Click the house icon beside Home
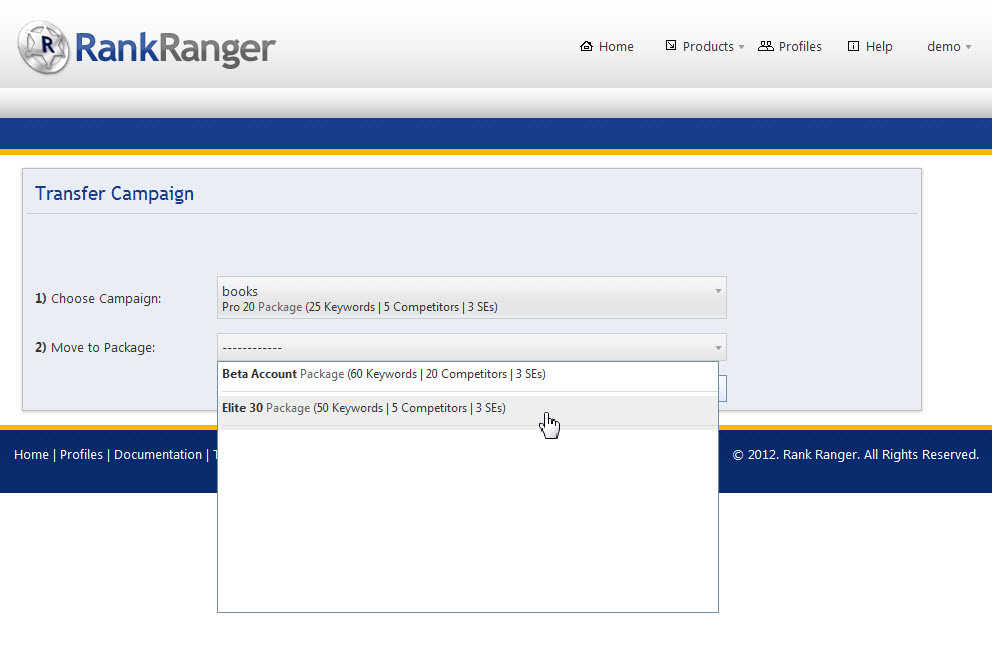 tap(586, 46)
